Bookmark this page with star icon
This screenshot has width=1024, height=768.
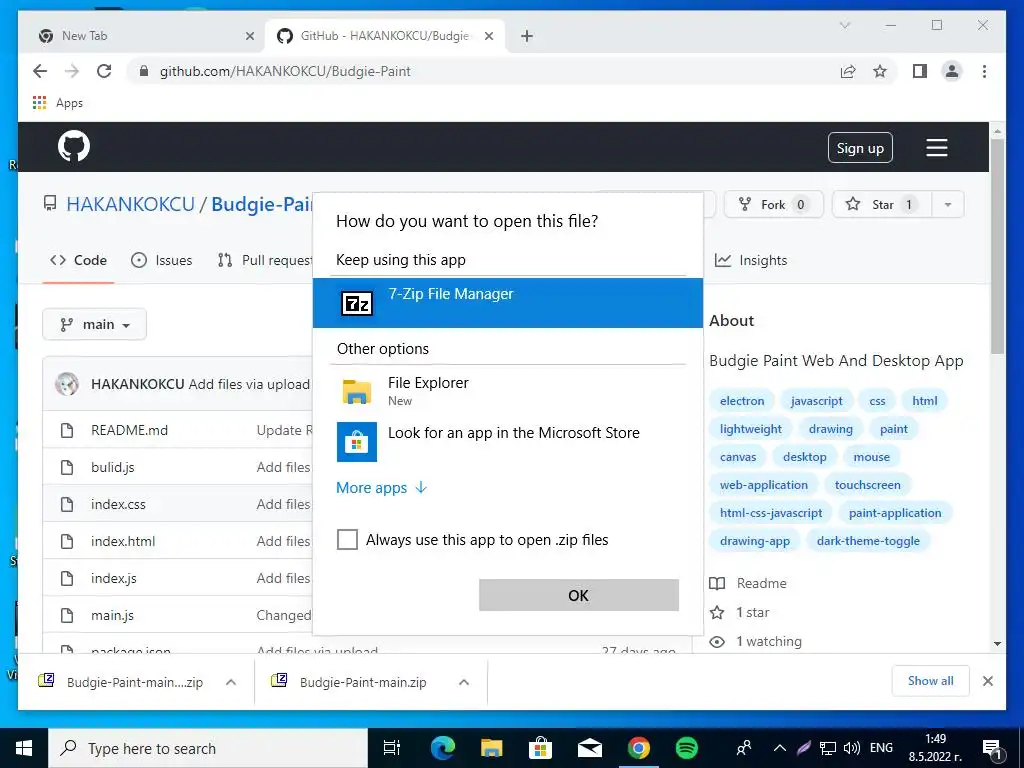pyautogui.click(x=880, y=71)
